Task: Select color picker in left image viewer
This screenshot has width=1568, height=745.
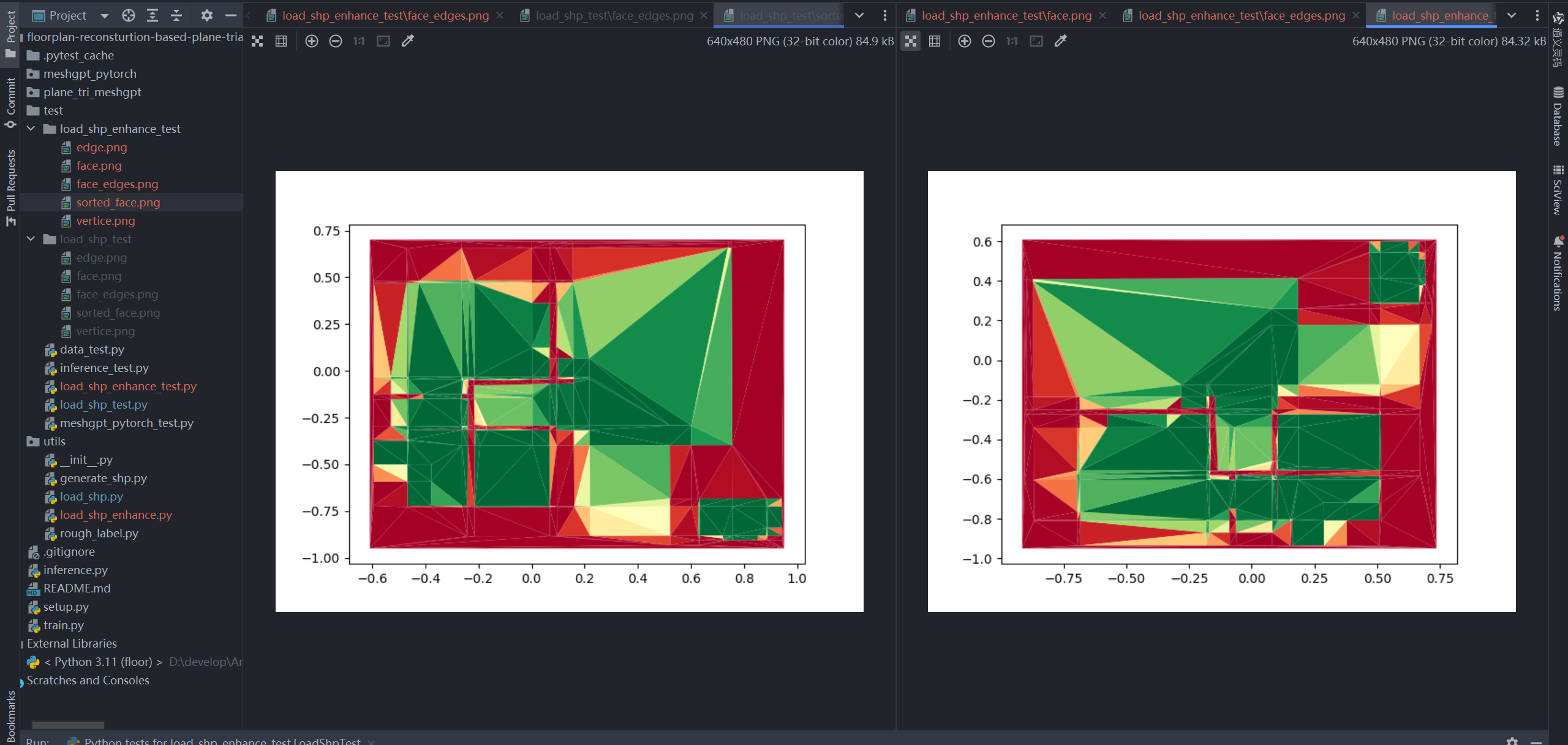Action: point(407,41)
